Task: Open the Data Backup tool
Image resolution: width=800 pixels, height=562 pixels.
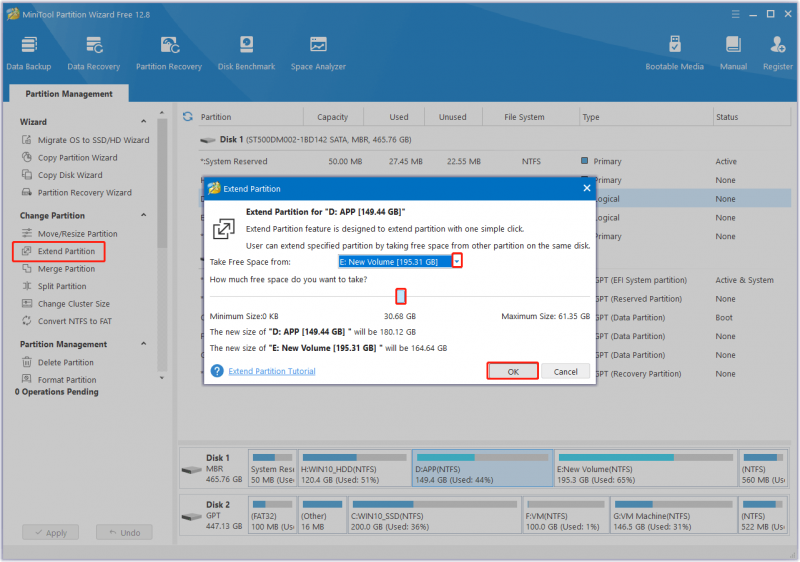Action: 29,53
